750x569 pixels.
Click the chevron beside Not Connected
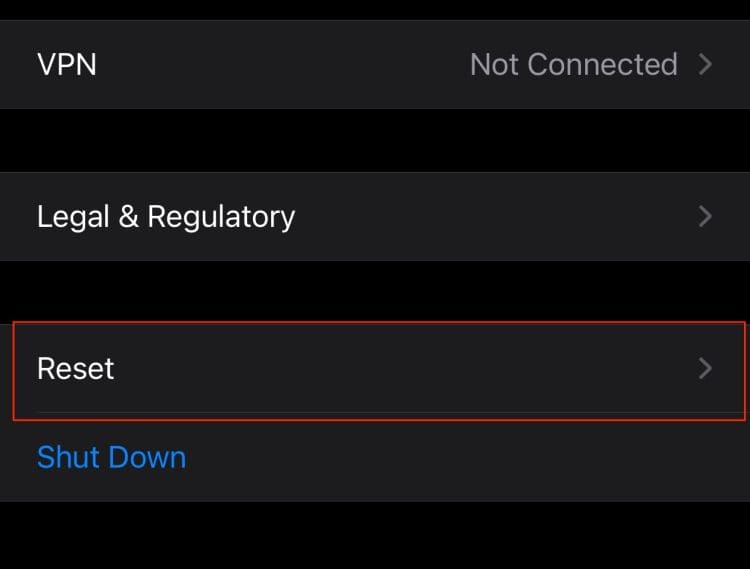tap(705, 65)
